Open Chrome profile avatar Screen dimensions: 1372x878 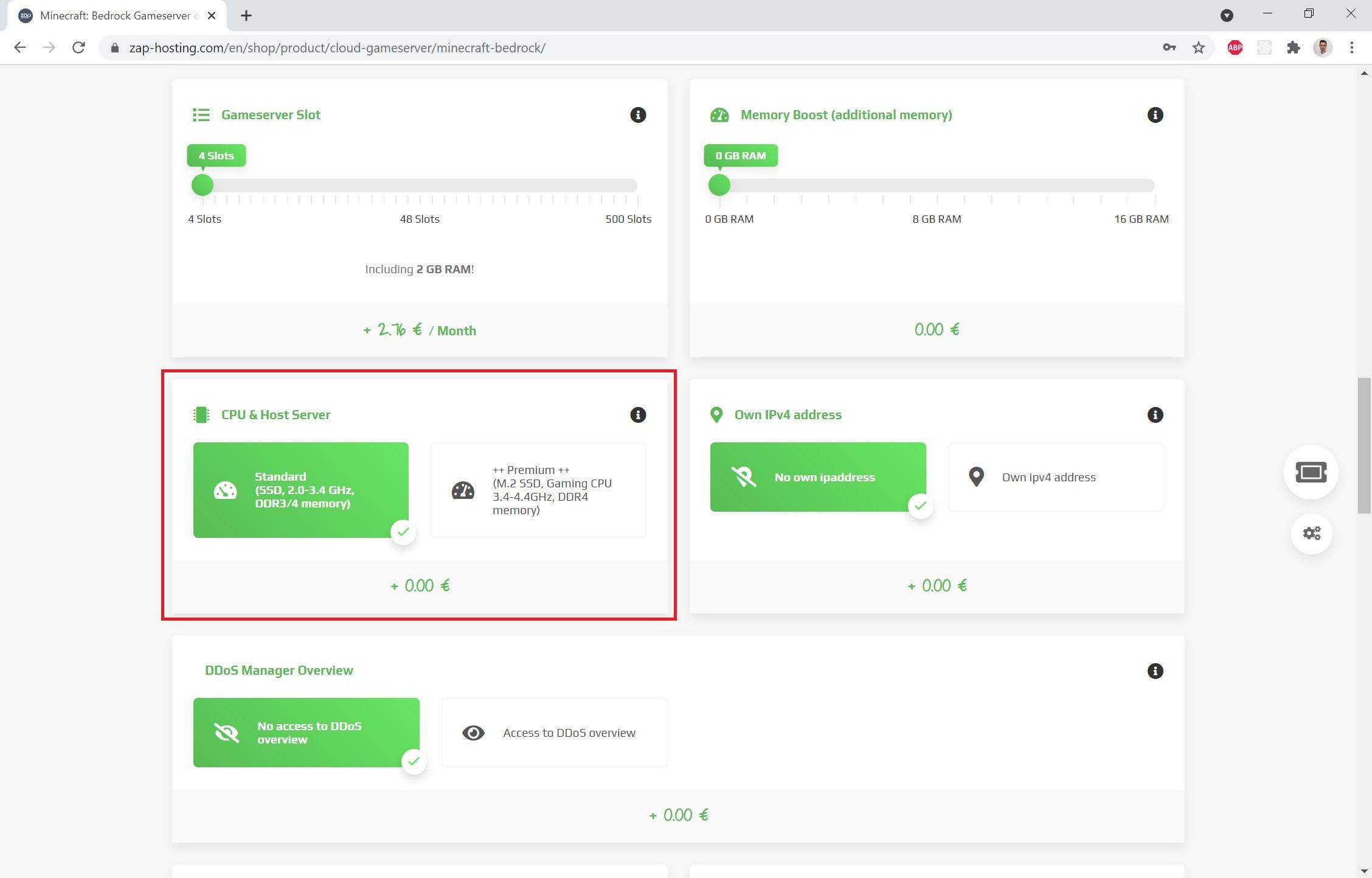[1322, 47]
